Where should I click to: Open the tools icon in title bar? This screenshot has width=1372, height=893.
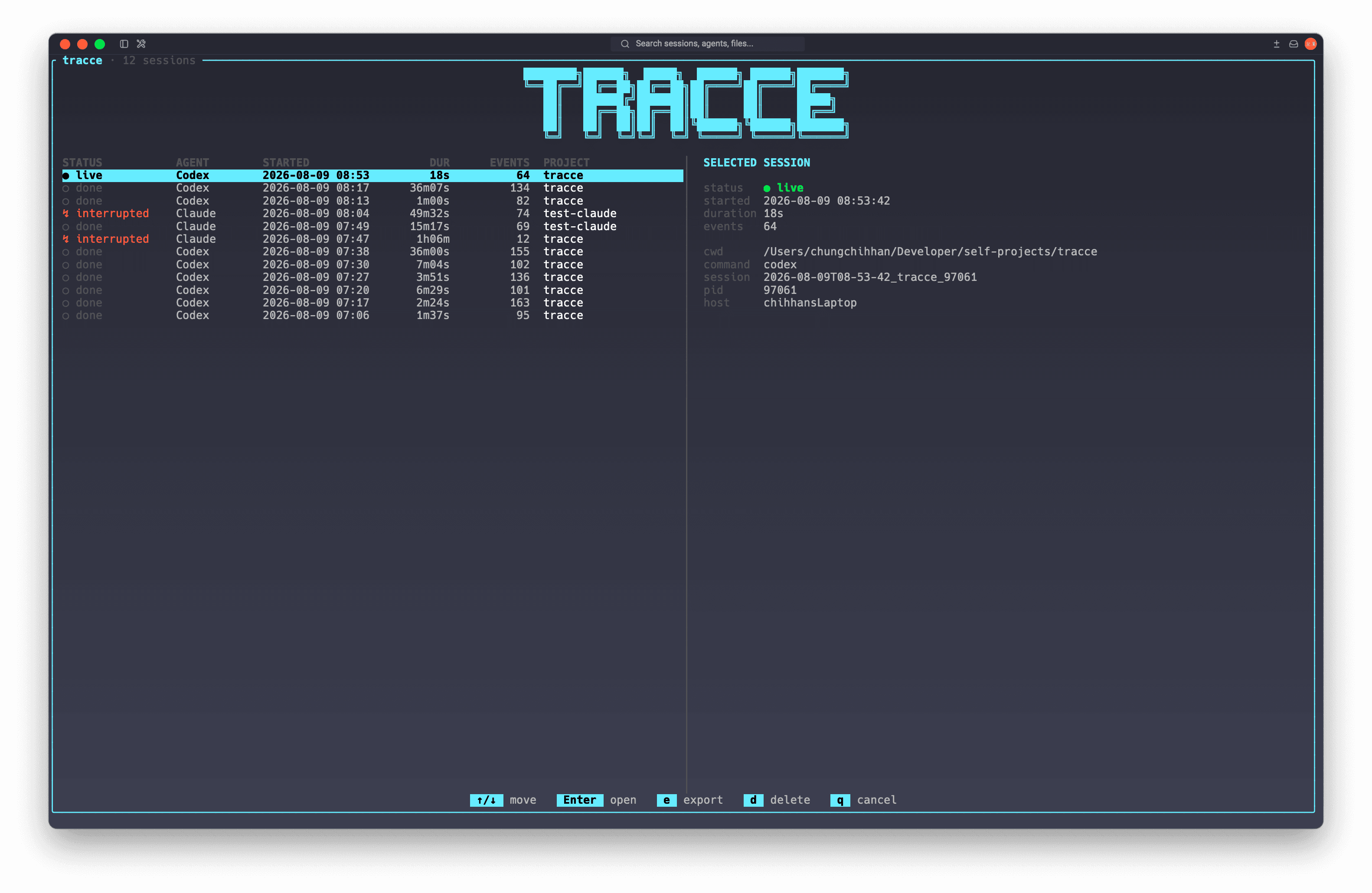click(x=141, y=44)
